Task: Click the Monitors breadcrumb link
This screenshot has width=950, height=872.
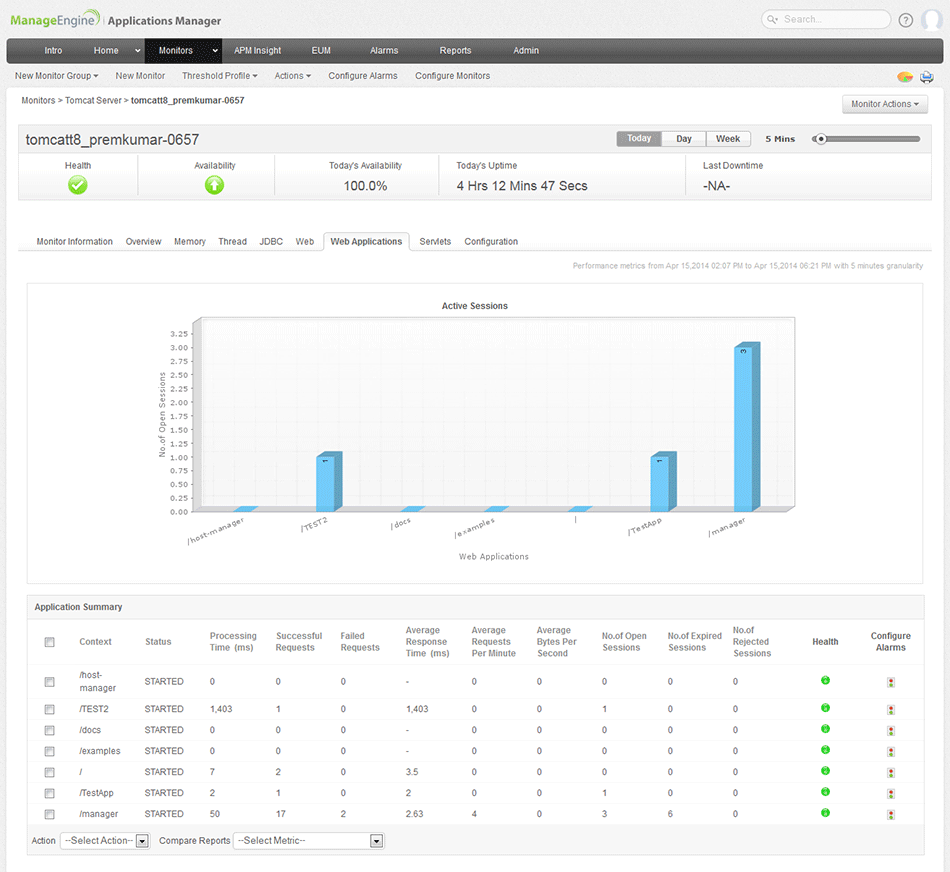Action: (x=38, y=101)
